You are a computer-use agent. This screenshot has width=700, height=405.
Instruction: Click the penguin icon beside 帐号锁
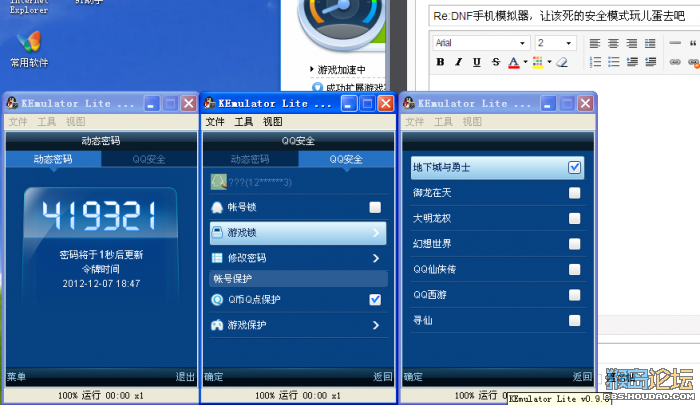217,207
